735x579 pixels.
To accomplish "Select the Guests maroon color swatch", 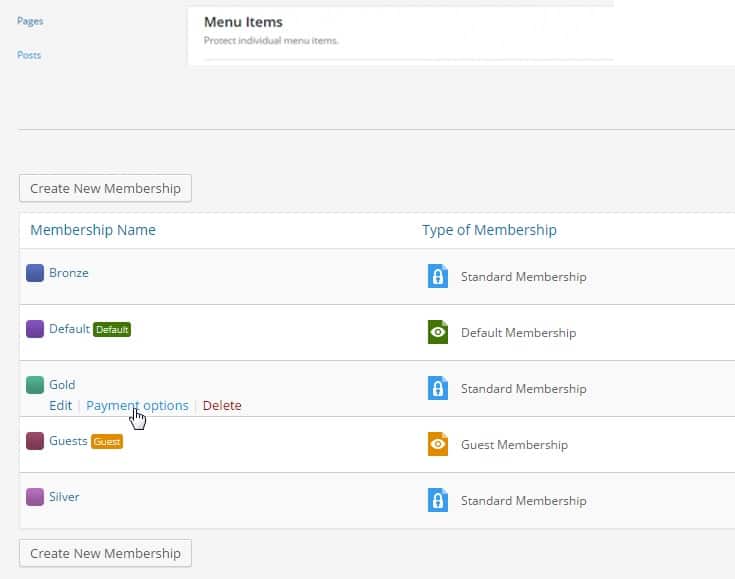I will 35,441.
